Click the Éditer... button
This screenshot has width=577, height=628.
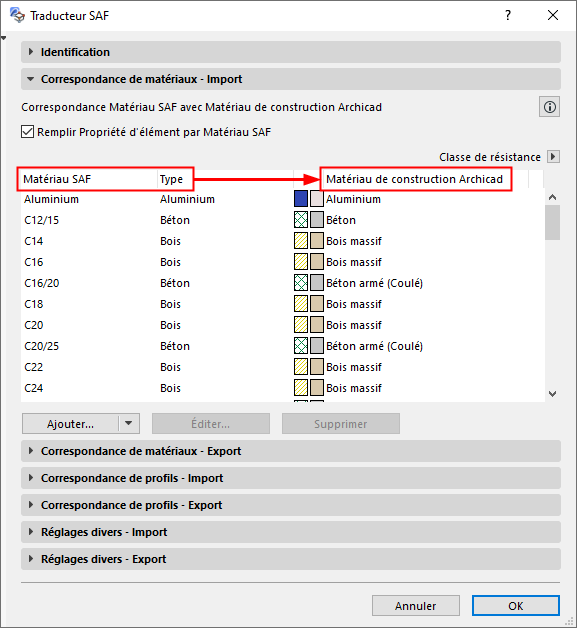click(x=211, y=424)
